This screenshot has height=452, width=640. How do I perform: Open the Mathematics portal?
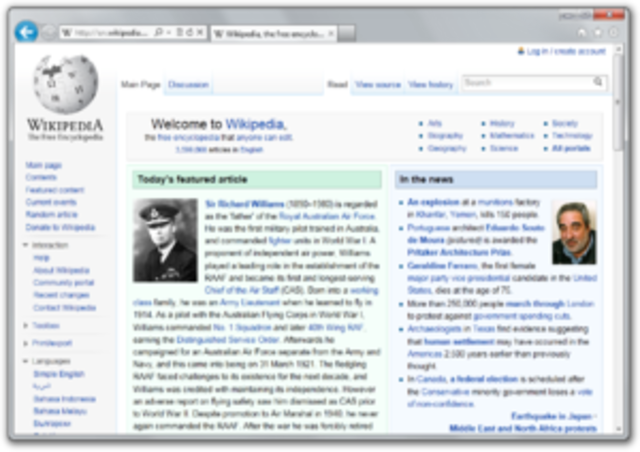[x=512, y=136]
